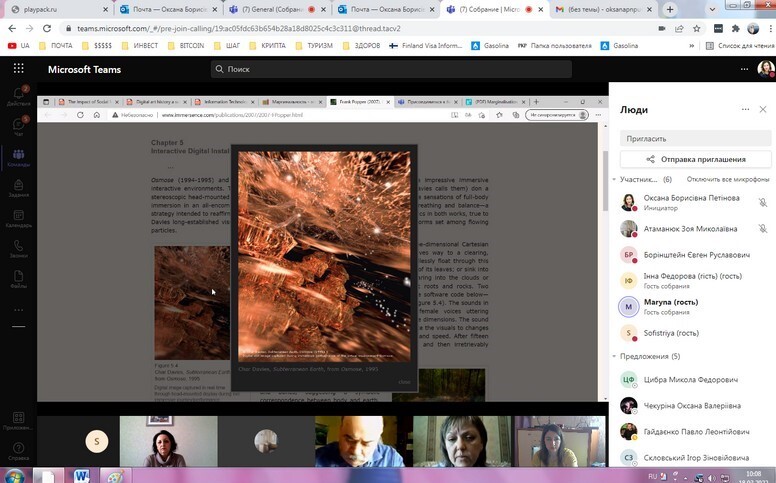Toggle mute for Оксана Борисівна Петінова

762,203
